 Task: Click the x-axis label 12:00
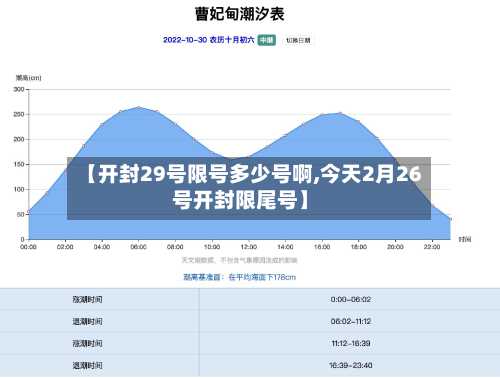coord(249,247)
